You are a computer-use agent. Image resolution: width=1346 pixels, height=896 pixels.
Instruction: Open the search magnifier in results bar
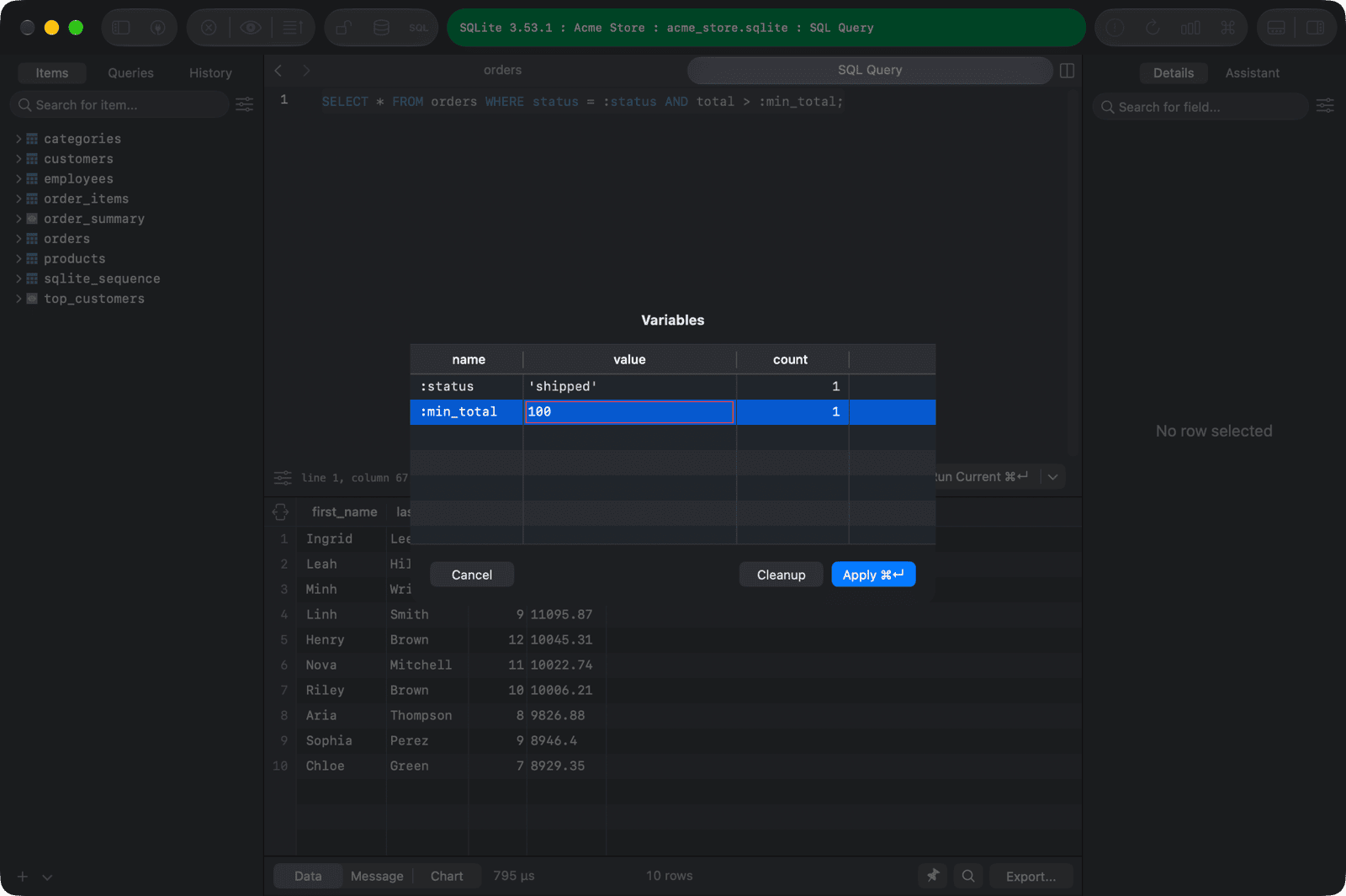tap(968, 876)
